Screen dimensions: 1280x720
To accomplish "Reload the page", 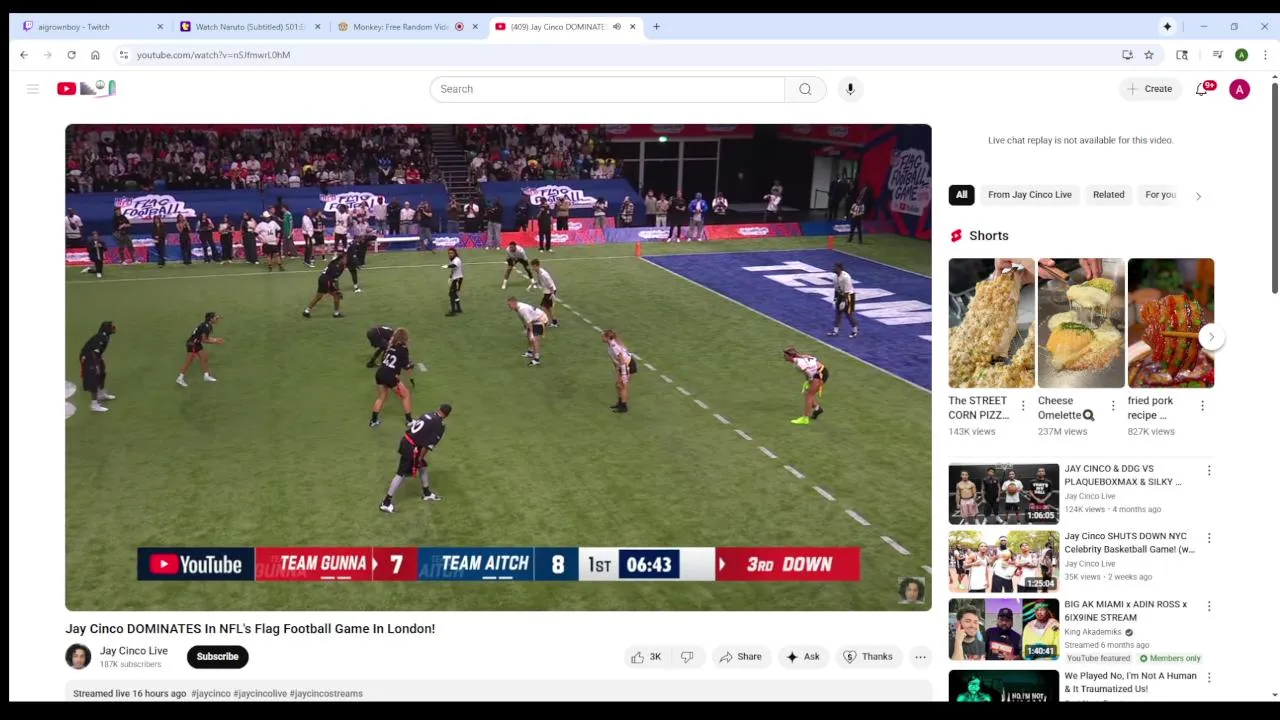I will 71,55.
